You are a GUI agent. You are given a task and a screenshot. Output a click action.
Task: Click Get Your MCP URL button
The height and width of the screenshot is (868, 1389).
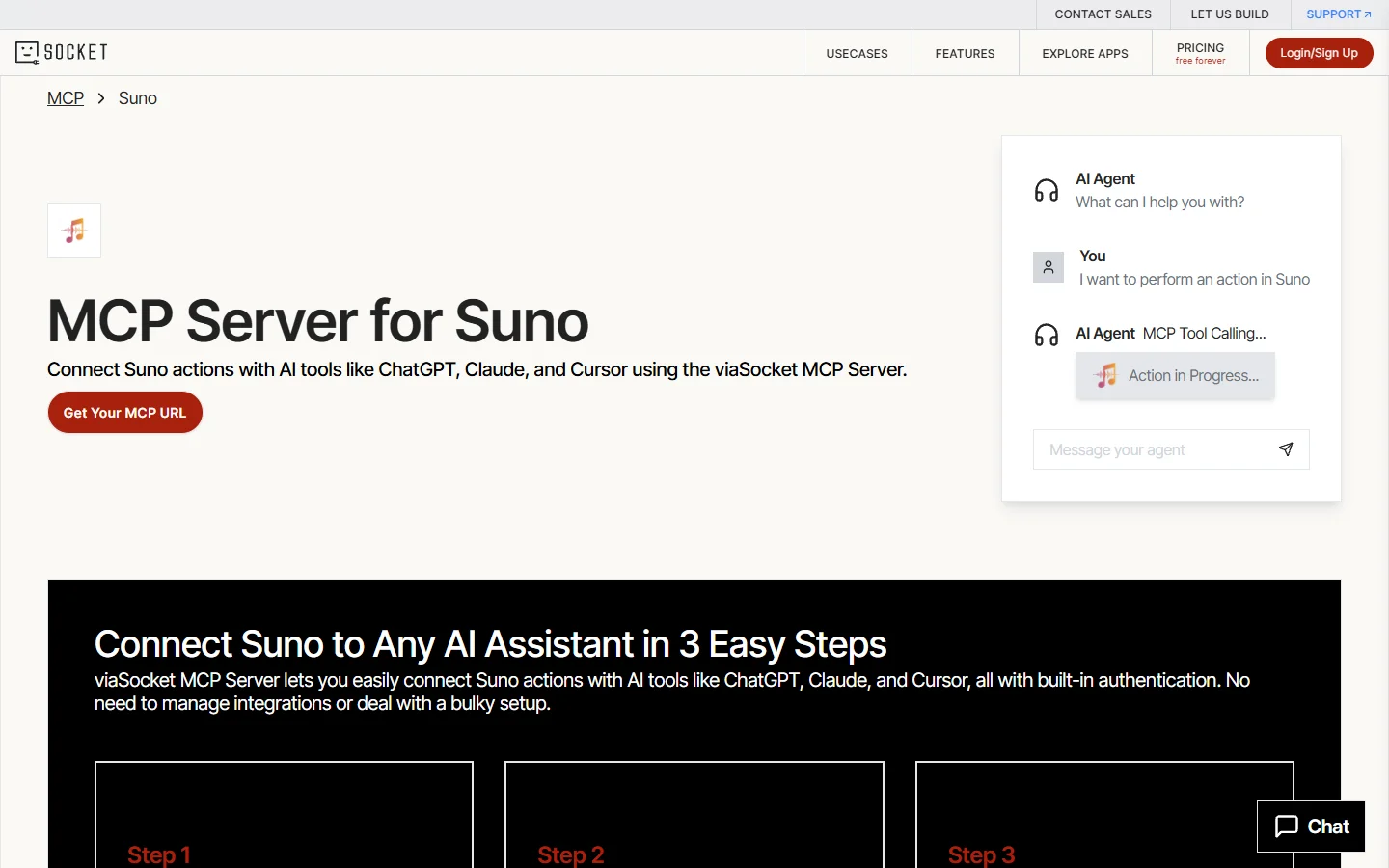click(x=125, y=413)
